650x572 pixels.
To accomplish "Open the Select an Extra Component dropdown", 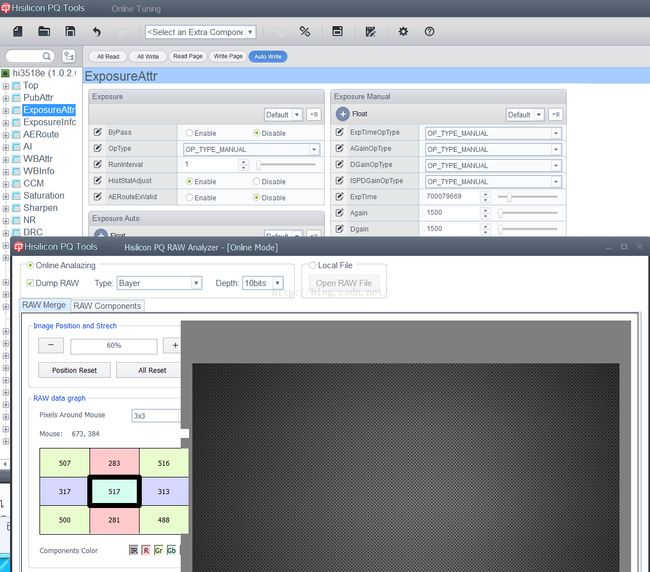I will click(201, 32).
